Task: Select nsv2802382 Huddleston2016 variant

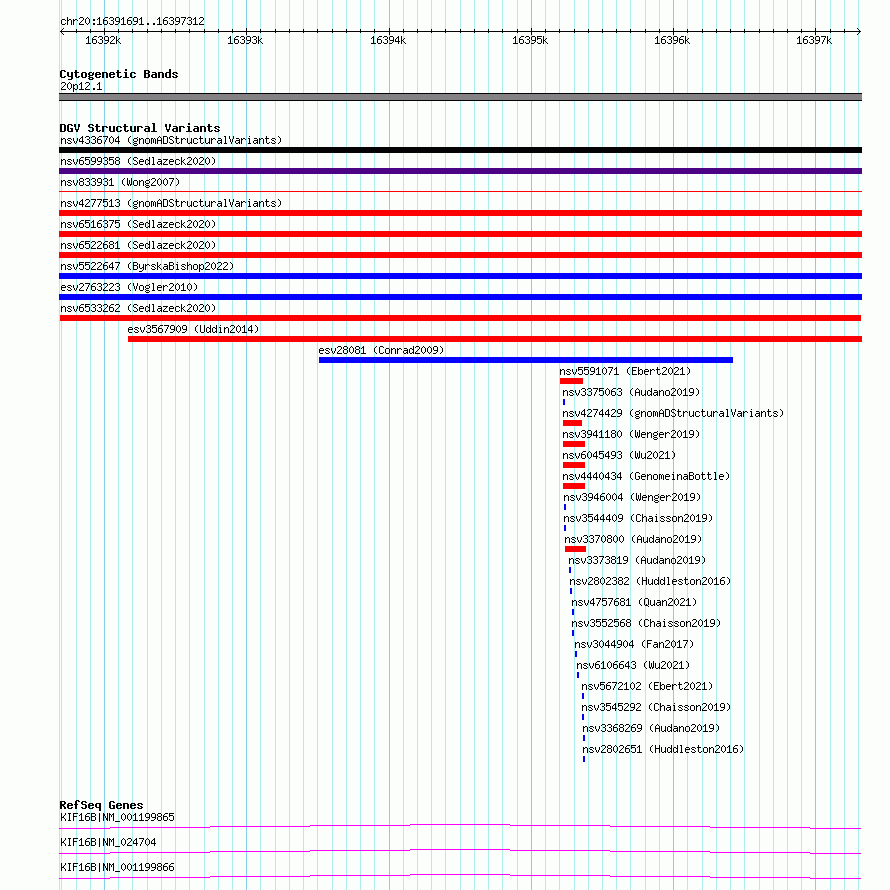Action: (650, 581)
